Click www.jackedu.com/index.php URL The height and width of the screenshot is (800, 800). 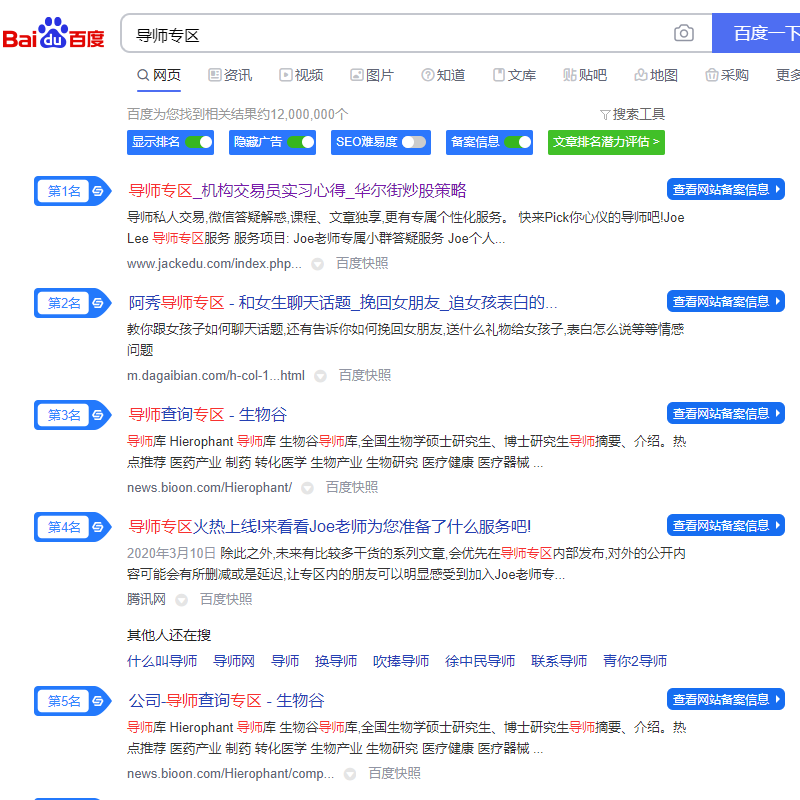click(214, 264)
